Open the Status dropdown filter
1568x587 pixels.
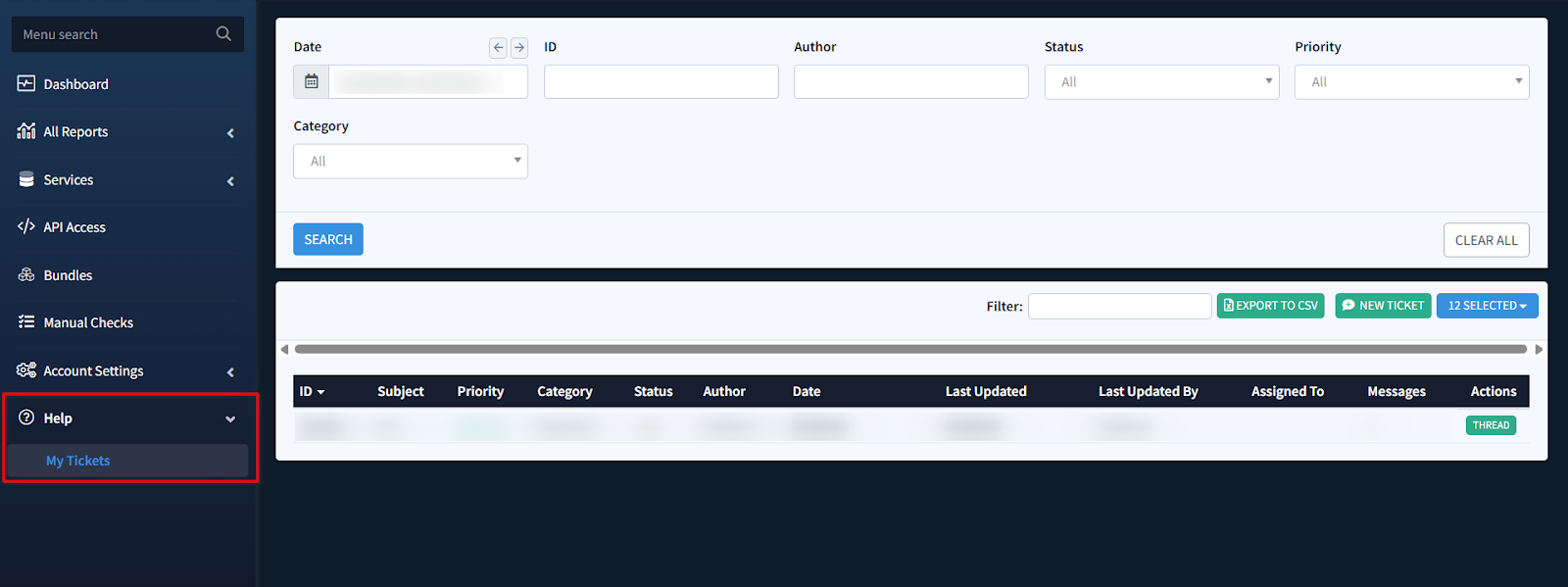[x=1161, y=82]
